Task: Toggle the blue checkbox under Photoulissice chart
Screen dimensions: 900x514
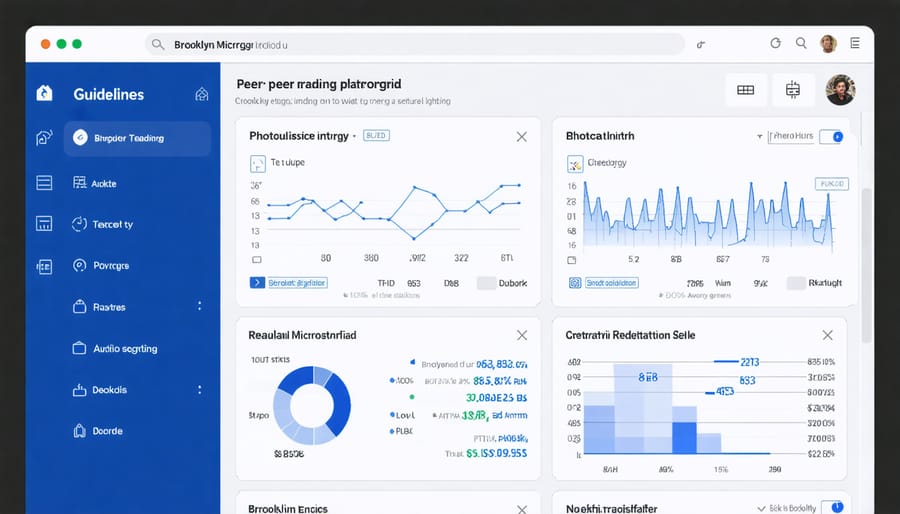Action: pos(257,283)
